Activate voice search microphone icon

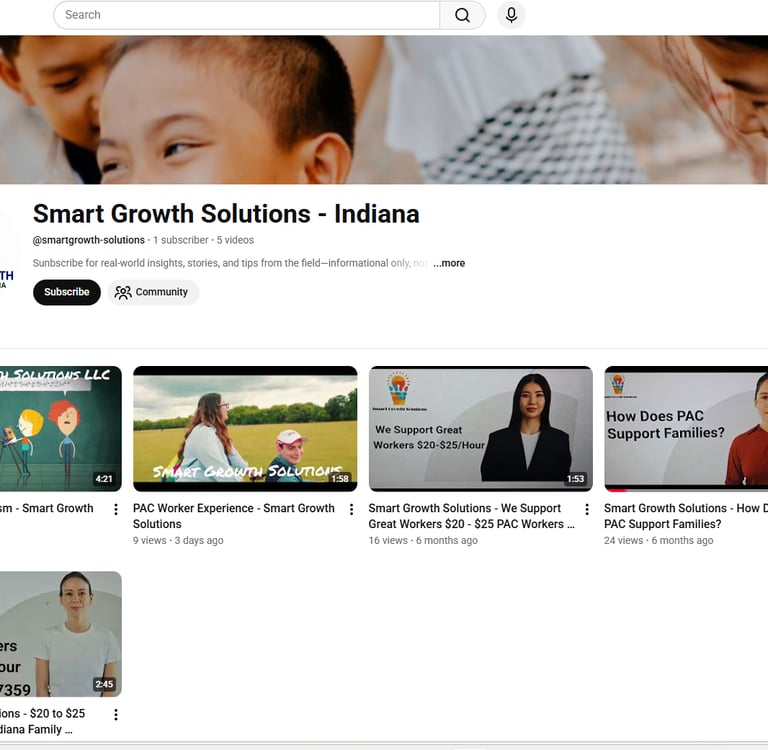click(x=511, y=15)
